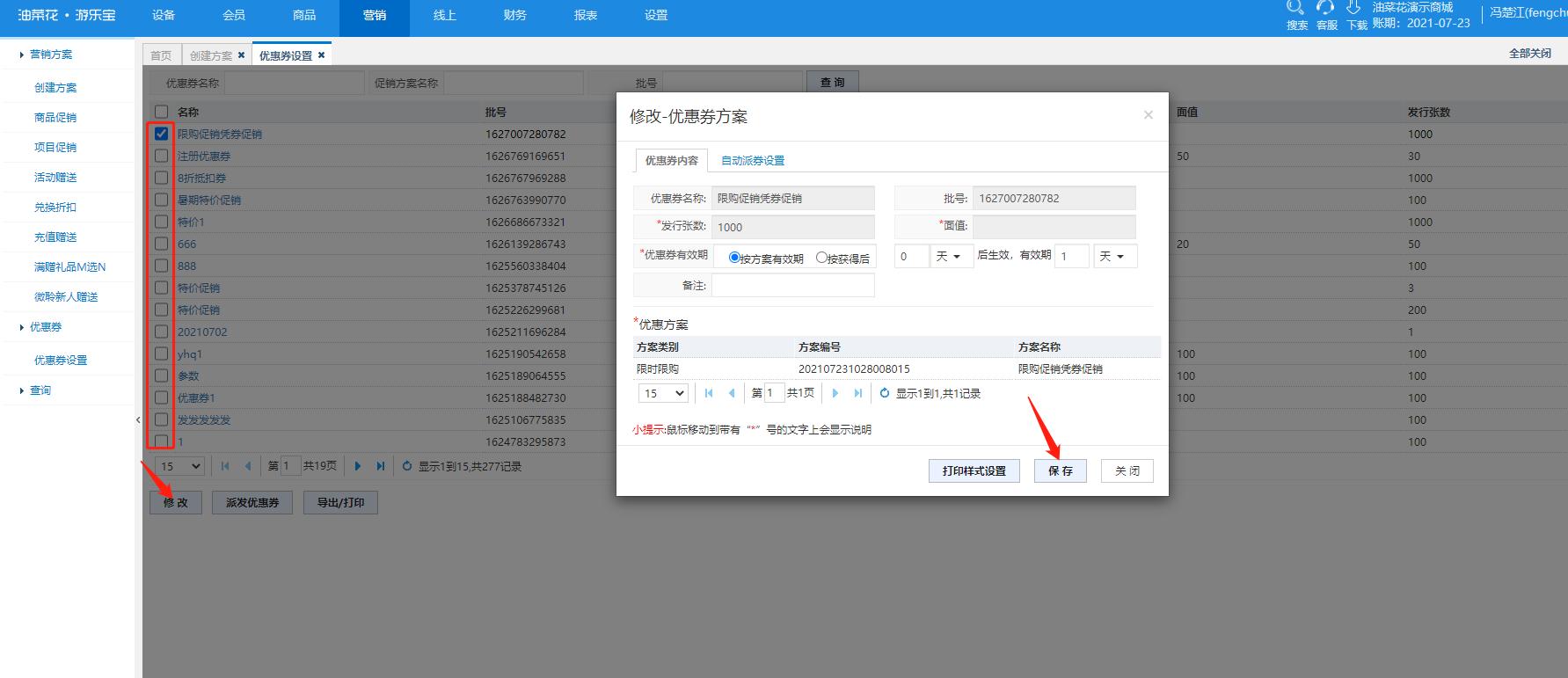This screenshot has height=678, width=1568.
Task: Close the 创建方案 tab with its x icon
Action: [242, 55]
